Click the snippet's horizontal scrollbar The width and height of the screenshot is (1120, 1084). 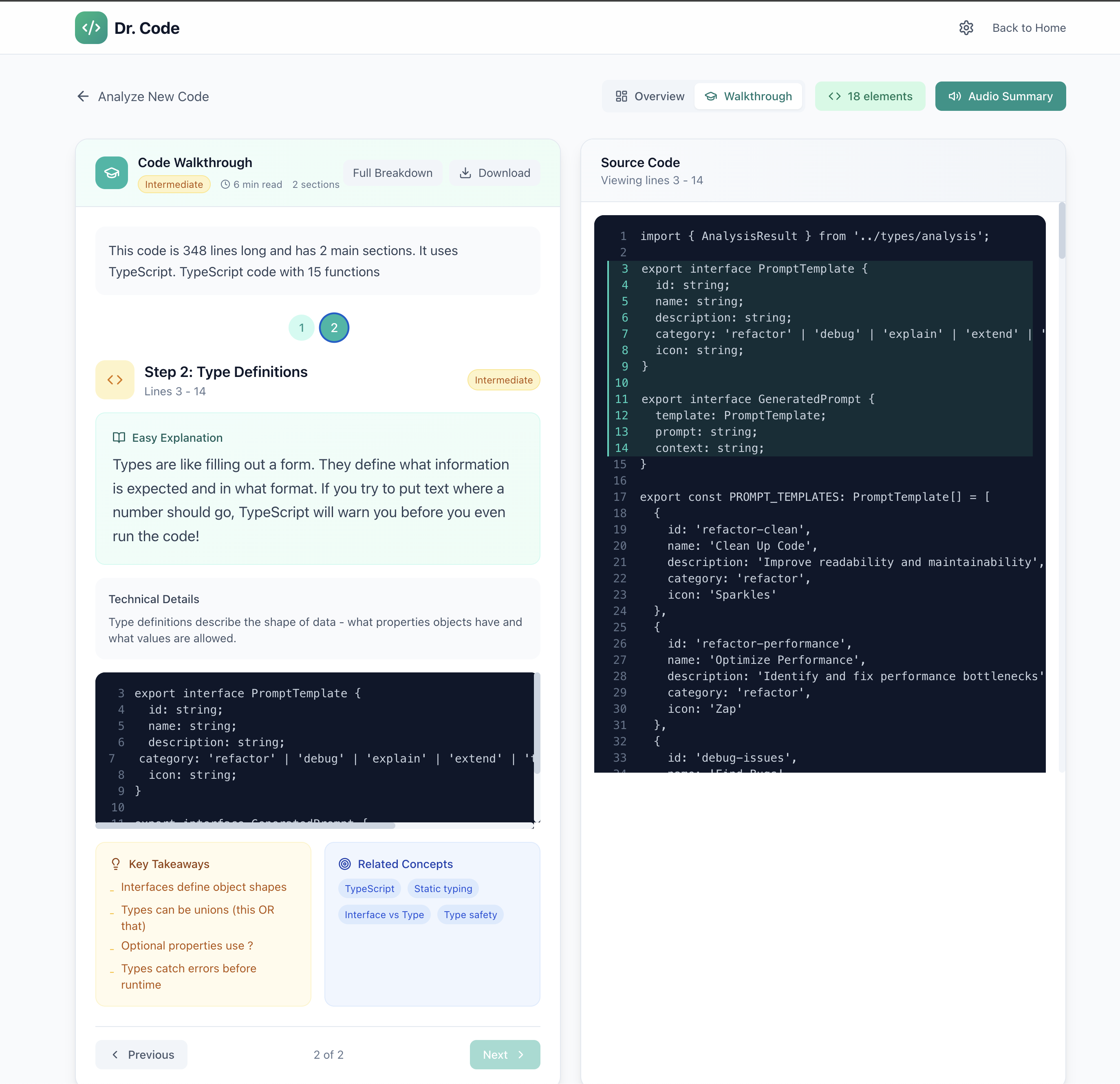coord(246,825)
